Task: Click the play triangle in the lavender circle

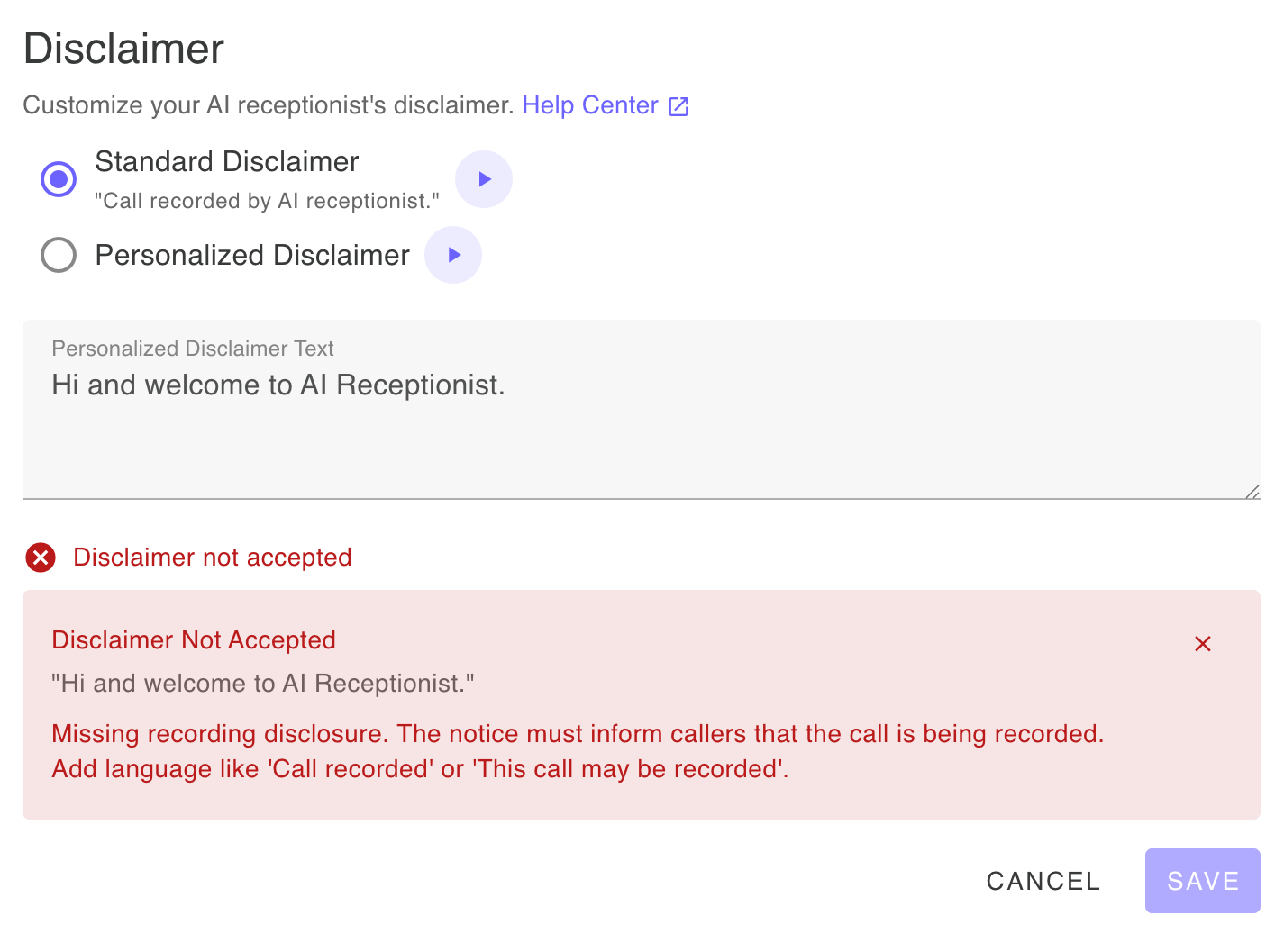Action: point(484,178)
